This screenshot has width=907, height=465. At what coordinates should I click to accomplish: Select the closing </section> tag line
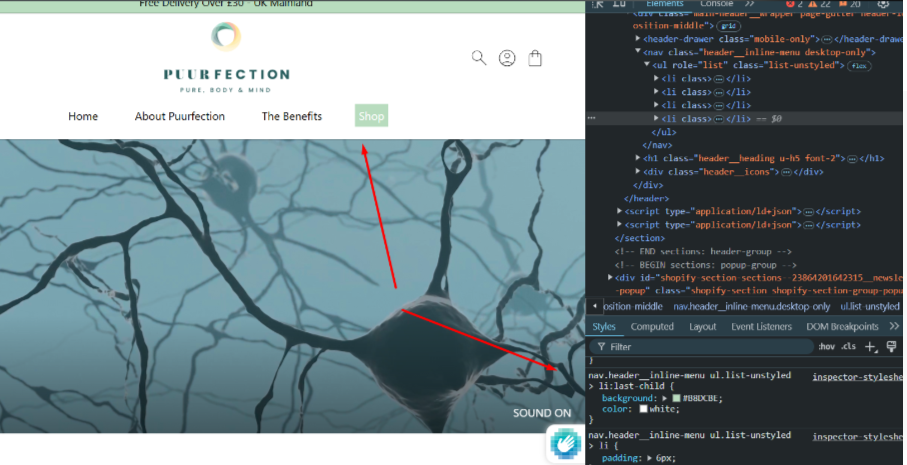(x=640, y=238)
